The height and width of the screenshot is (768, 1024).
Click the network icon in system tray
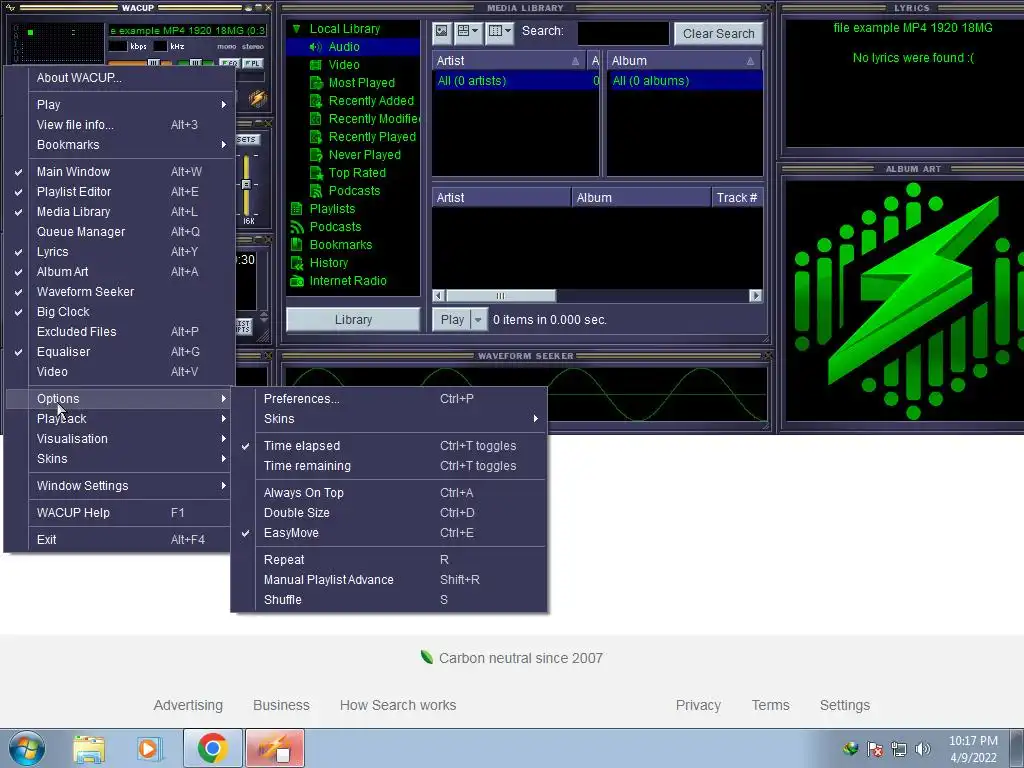(899, 749)
